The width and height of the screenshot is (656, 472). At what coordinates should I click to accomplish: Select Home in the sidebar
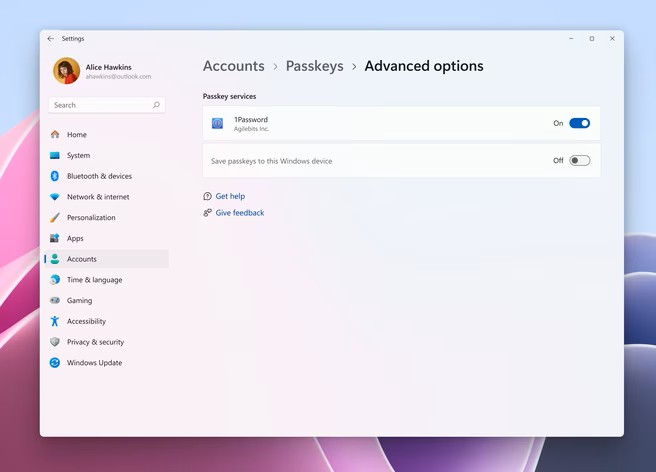[x=76, y=135]
